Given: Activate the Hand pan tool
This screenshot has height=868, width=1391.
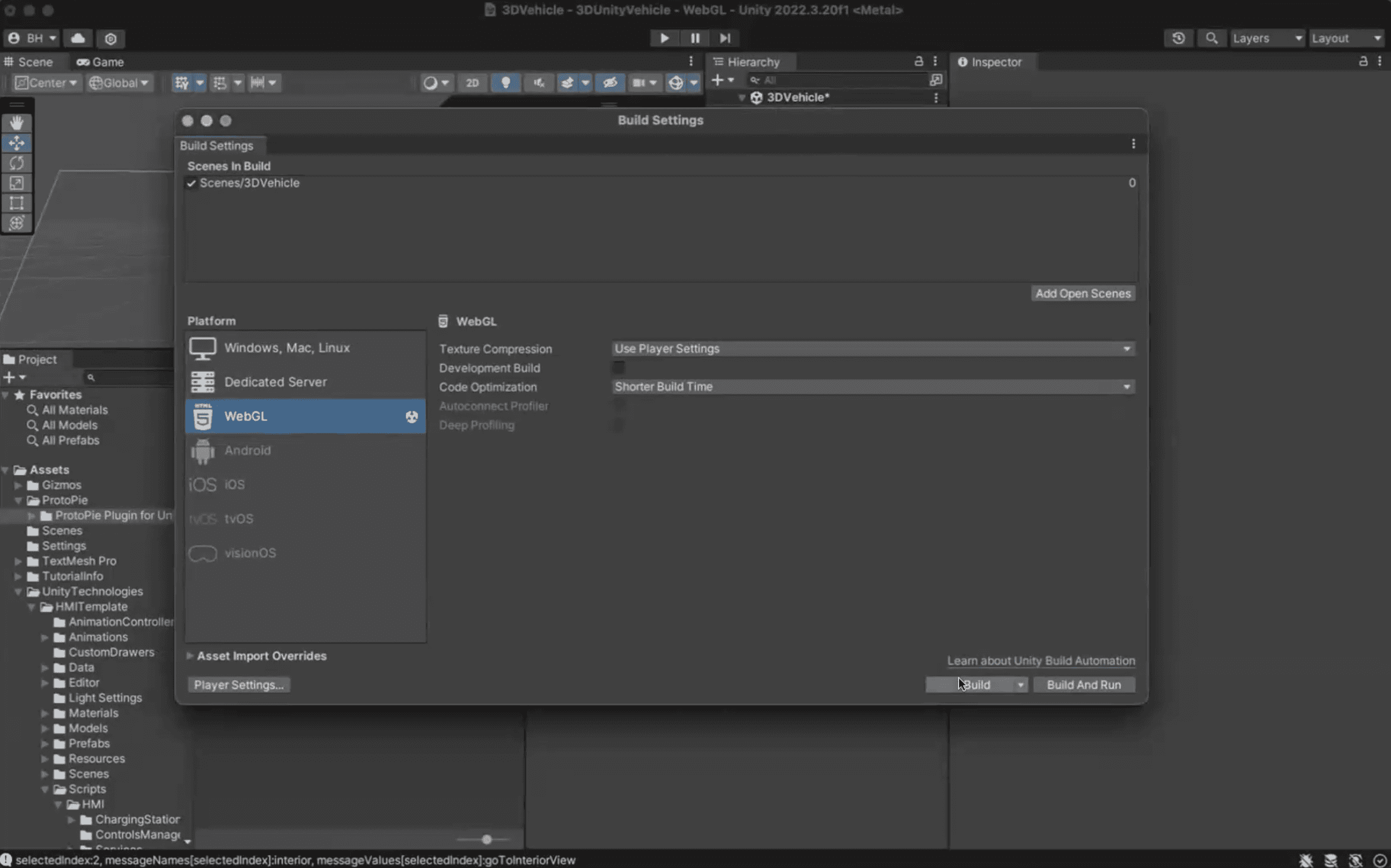Looking at the screenshot, I should 17,123.
